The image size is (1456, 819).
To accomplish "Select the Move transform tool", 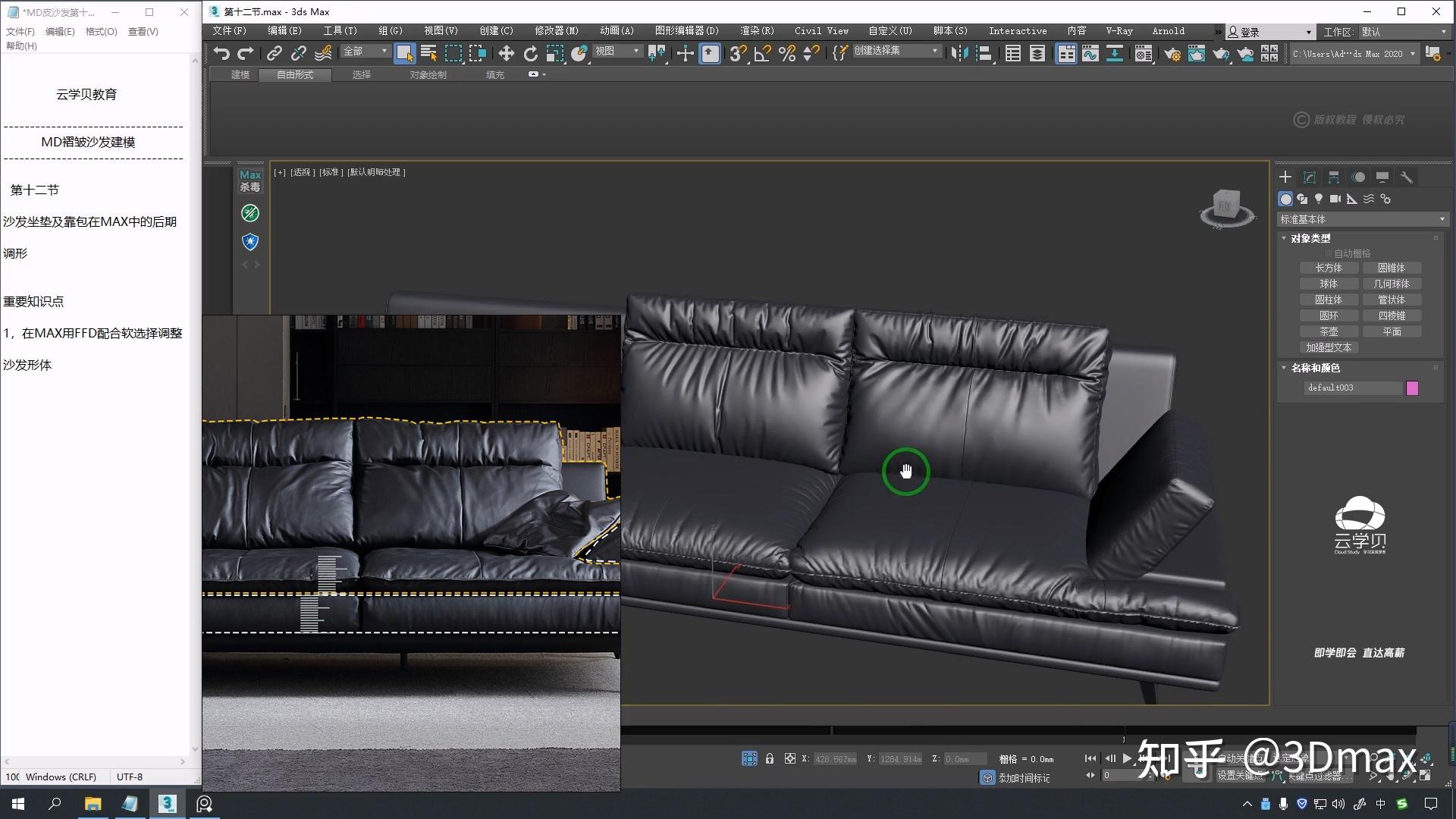I will 506,53.
